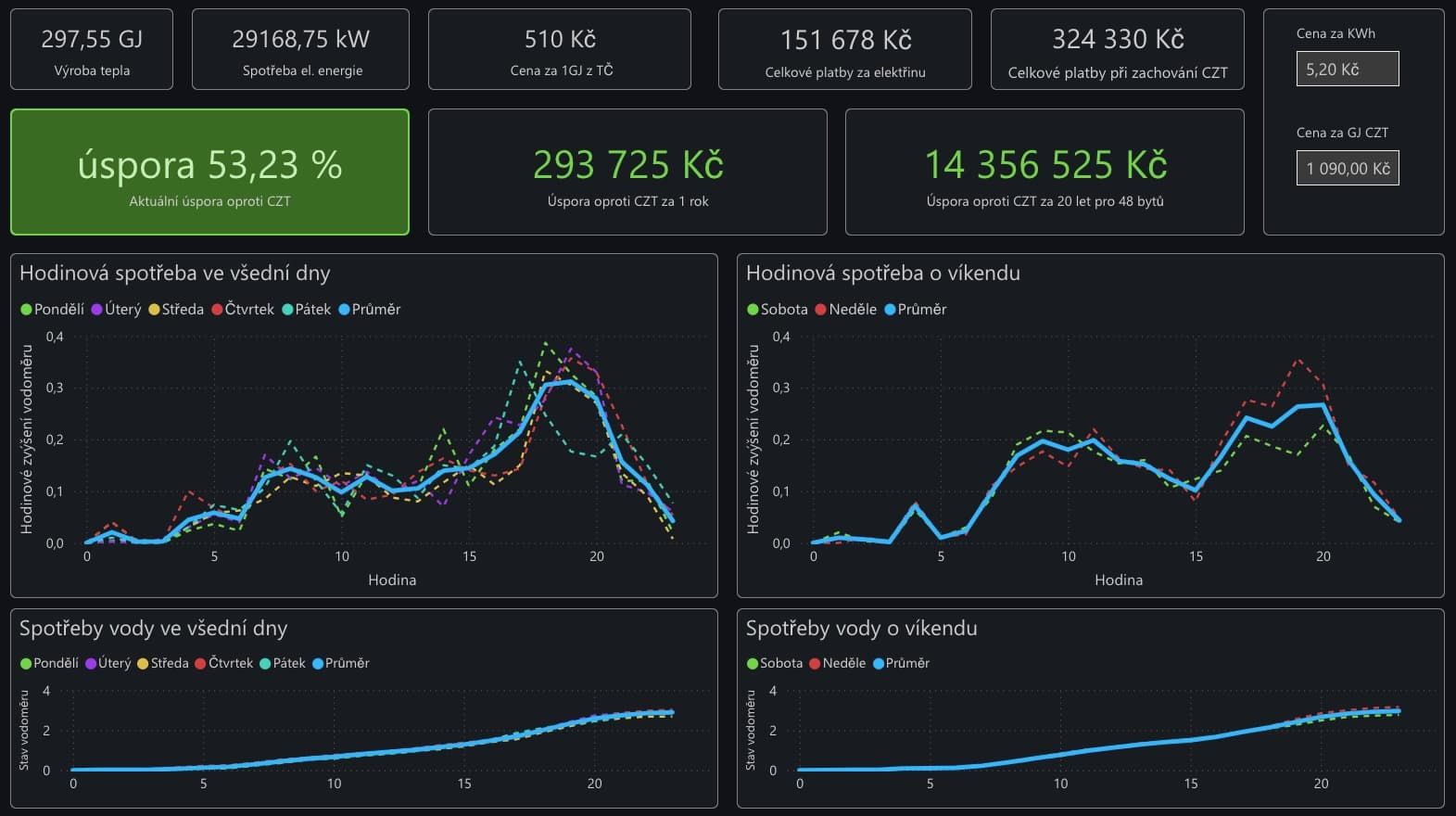Click Pondělí legend in Spotřeby vody ve všední dny
This screenshot has height=816, width=1456.
pyautogui.click(x=50, y=664)
